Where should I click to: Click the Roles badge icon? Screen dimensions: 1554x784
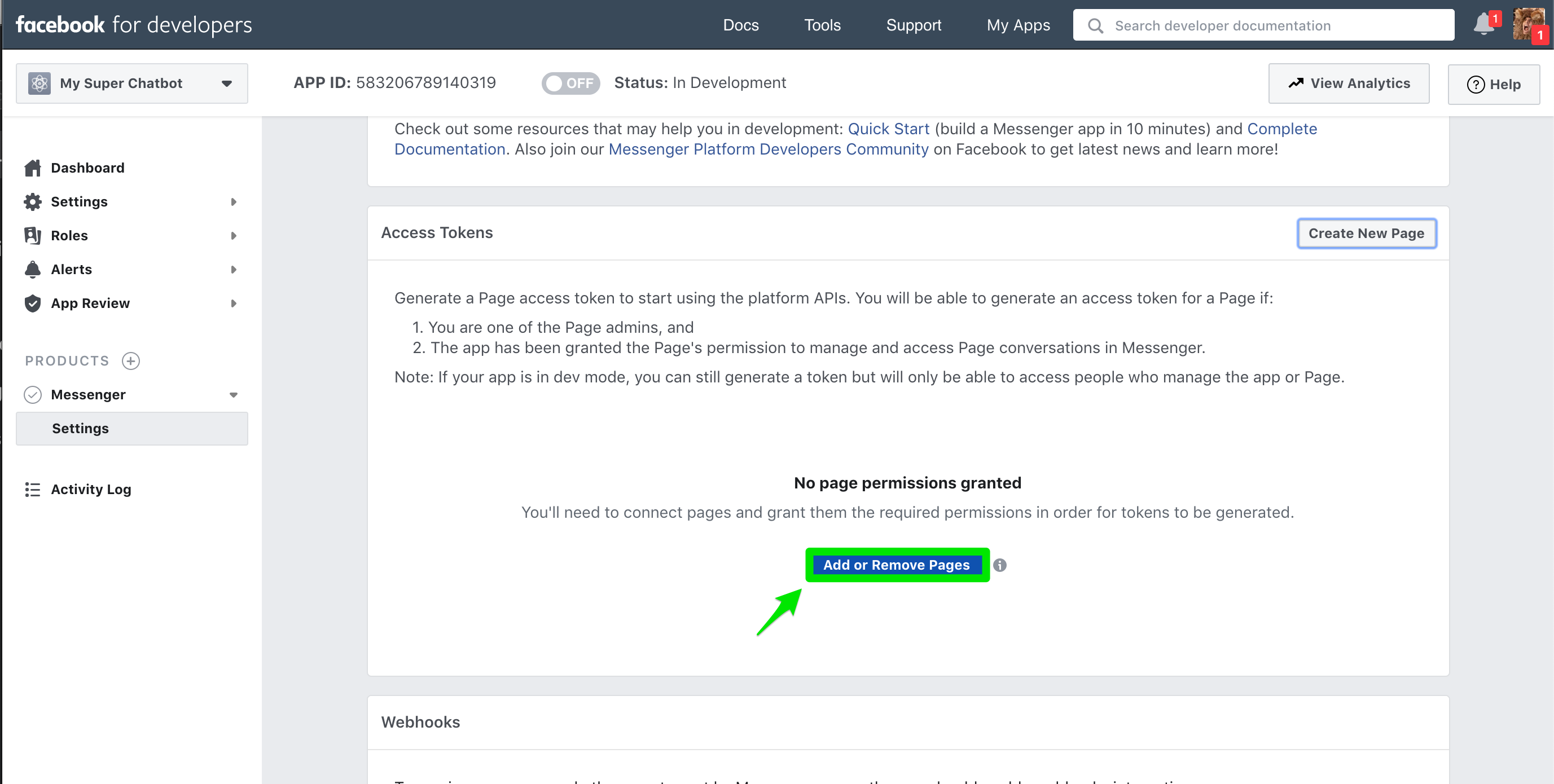click(33, 235)
